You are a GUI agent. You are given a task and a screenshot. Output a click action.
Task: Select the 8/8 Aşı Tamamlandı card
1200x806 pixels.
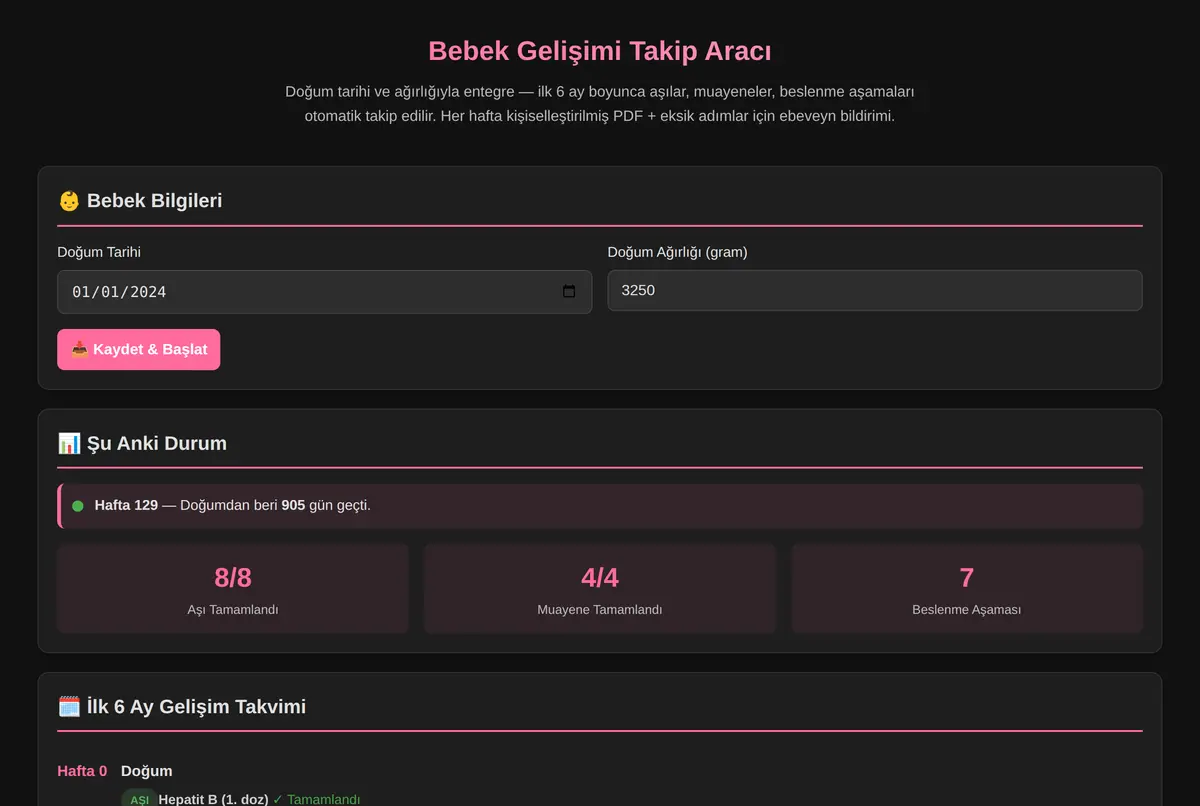(x=233, y=589)
